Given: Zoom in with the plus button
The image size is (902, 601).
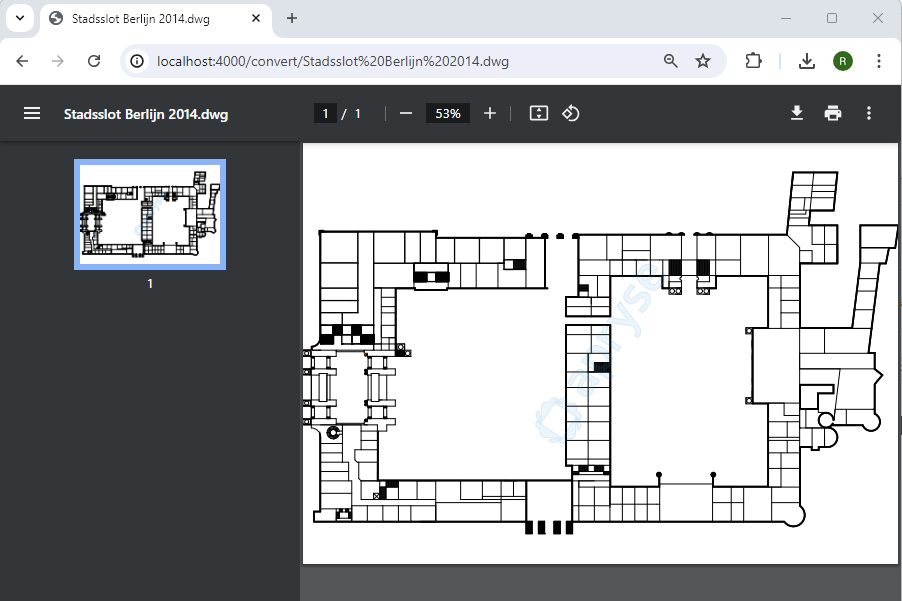Looking at the screenshot, I should (490, 113).
